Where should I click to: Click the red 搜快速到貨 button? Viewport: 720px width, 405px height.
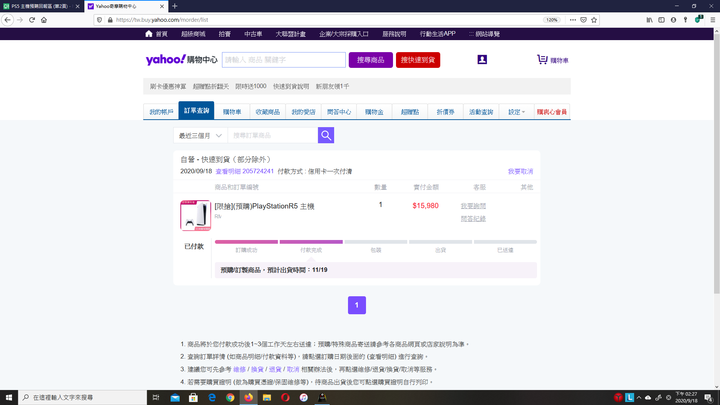coord(418,60)
